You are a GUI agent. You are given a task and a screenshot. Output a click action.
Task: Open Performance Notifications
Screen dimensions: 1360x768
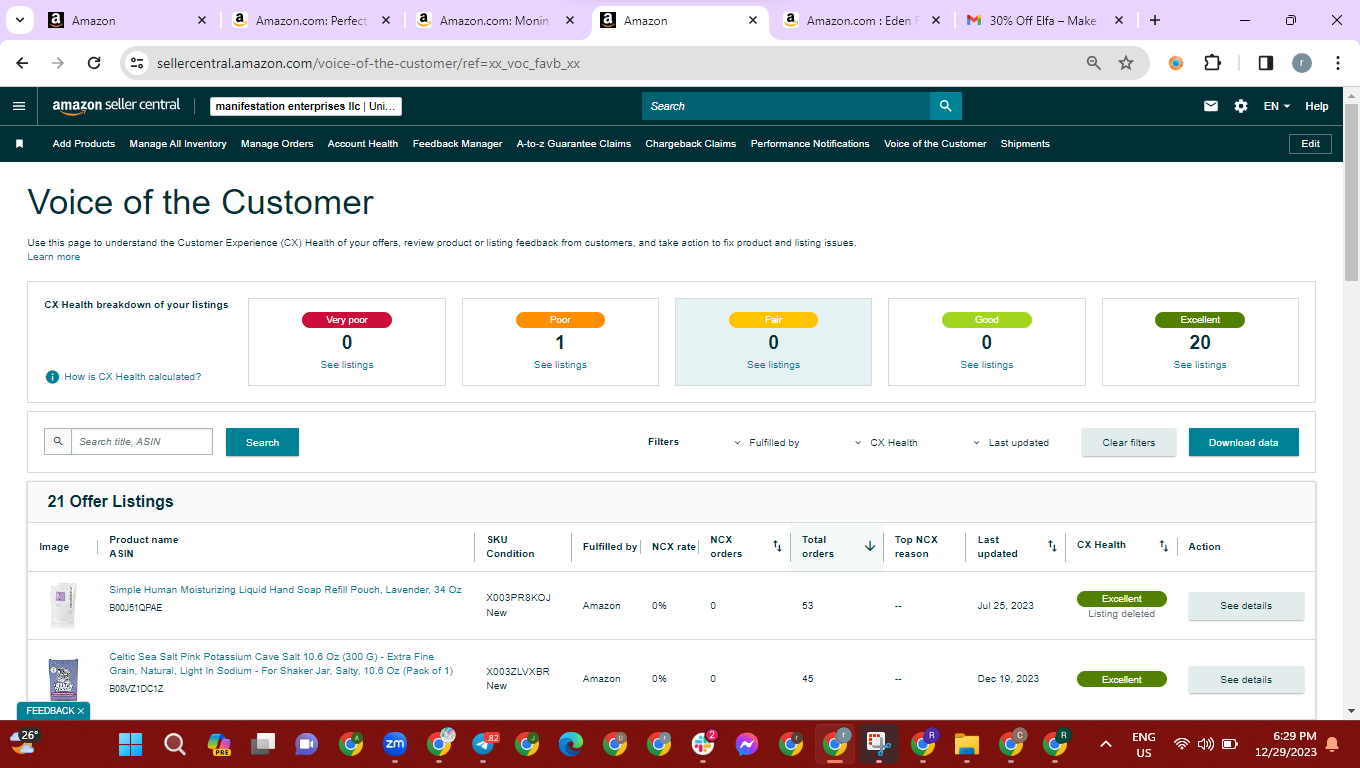click(x=810, y=144)
